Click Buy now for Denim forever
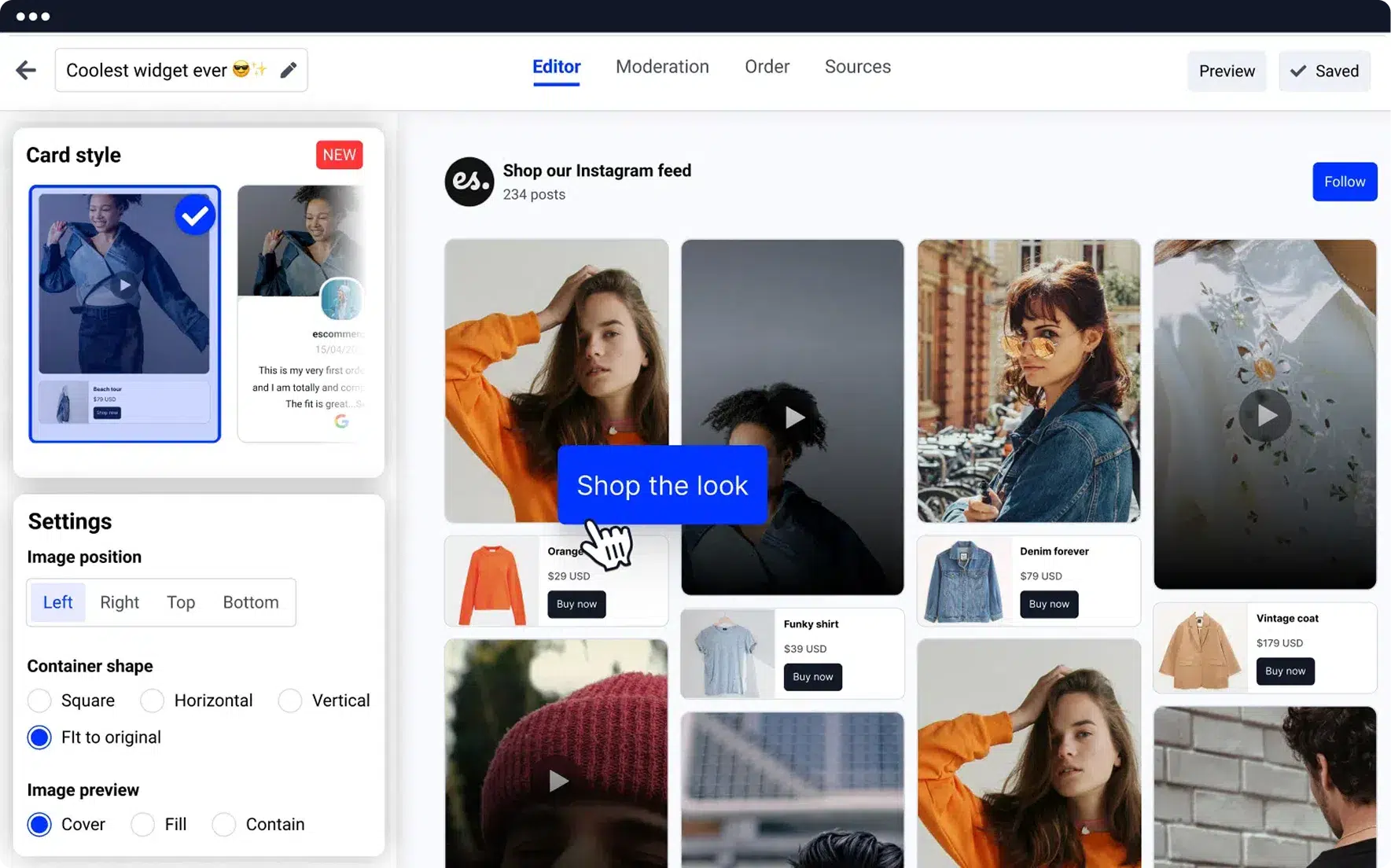 [x=1048, y=605]
